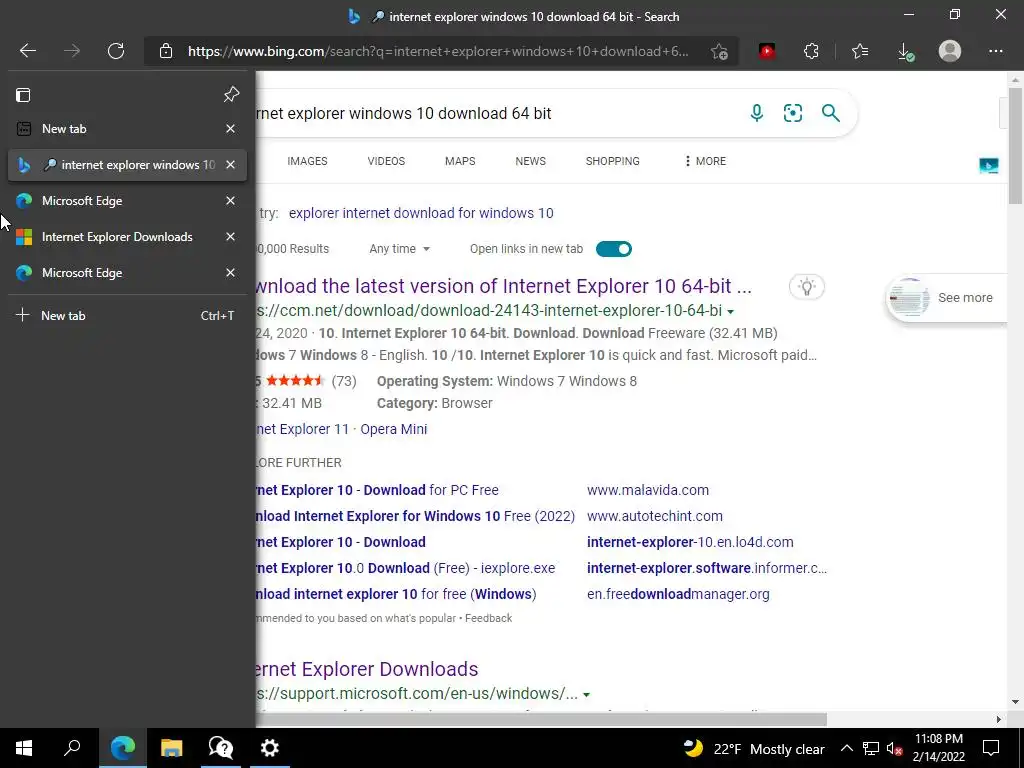Open the IMAGES search tab
The image size is (1024, 768).
(307, 161)
